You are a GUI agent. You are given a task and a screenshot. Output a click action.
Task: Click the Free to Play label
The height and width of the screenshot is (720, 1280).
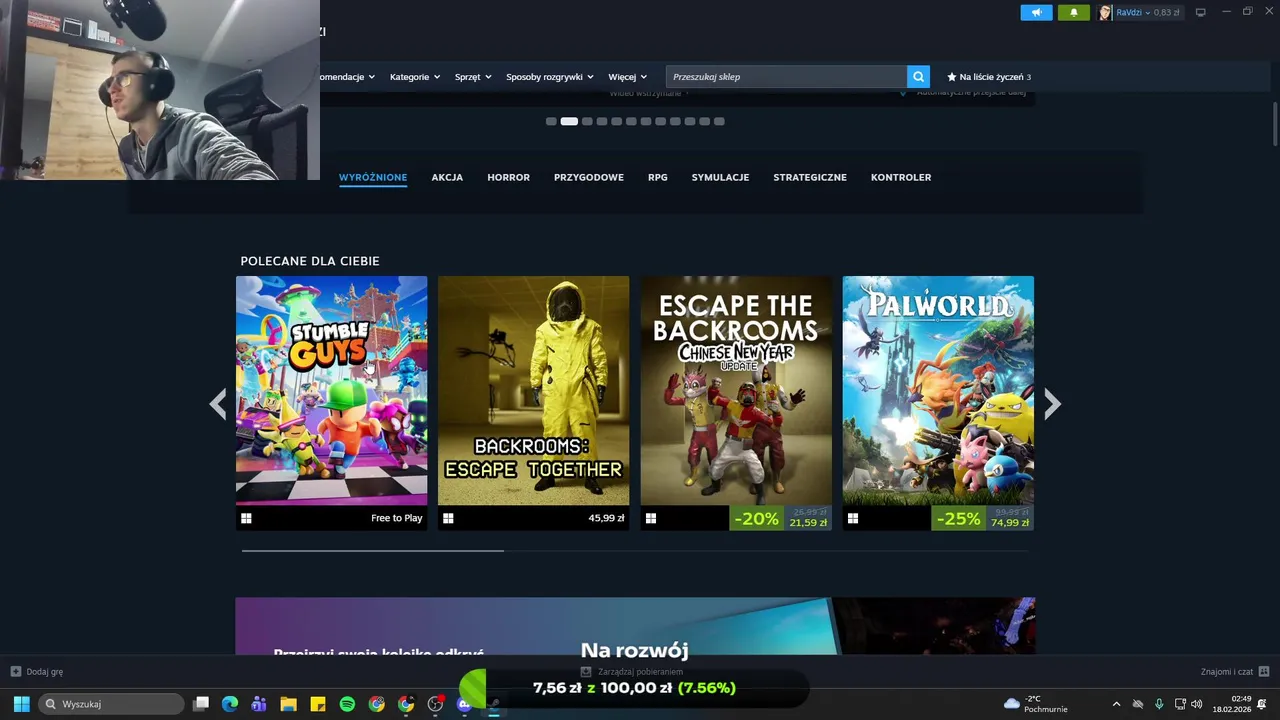coord(397,518)
